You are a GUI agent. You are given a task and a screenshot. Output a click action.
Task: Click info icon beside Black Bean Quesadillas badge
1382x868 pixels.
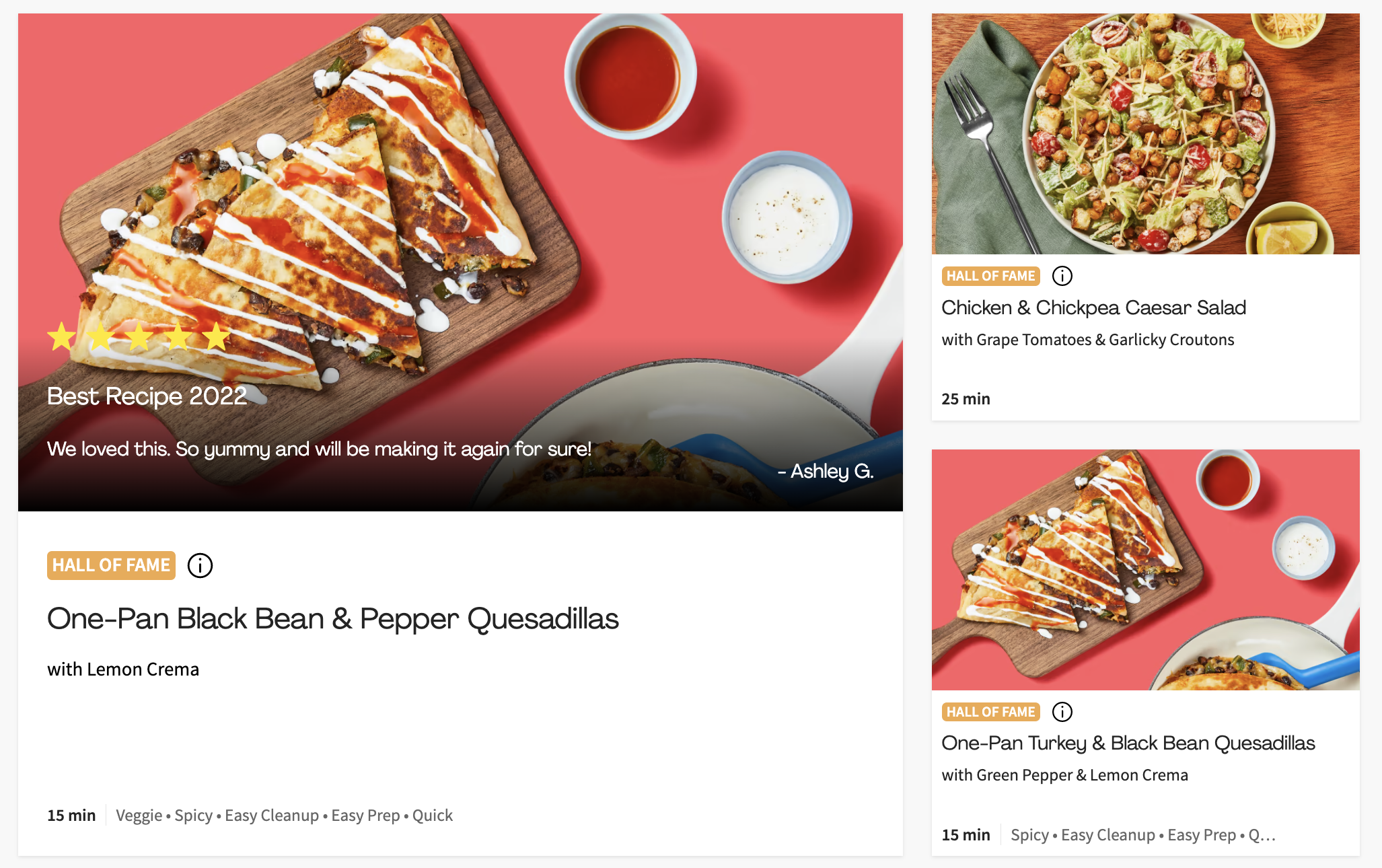coord(200,565)
